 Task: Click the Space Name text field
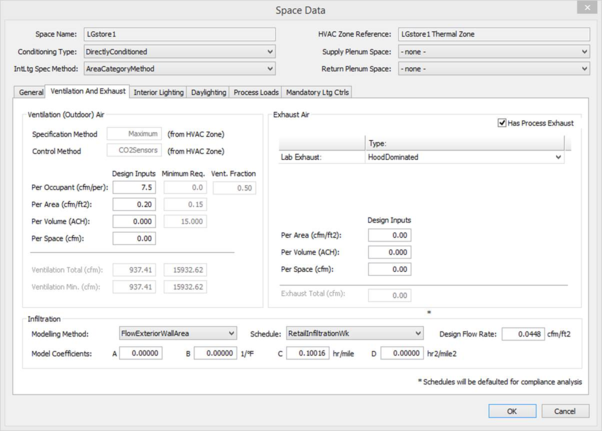pyautogui.click(x=178, y=34)
